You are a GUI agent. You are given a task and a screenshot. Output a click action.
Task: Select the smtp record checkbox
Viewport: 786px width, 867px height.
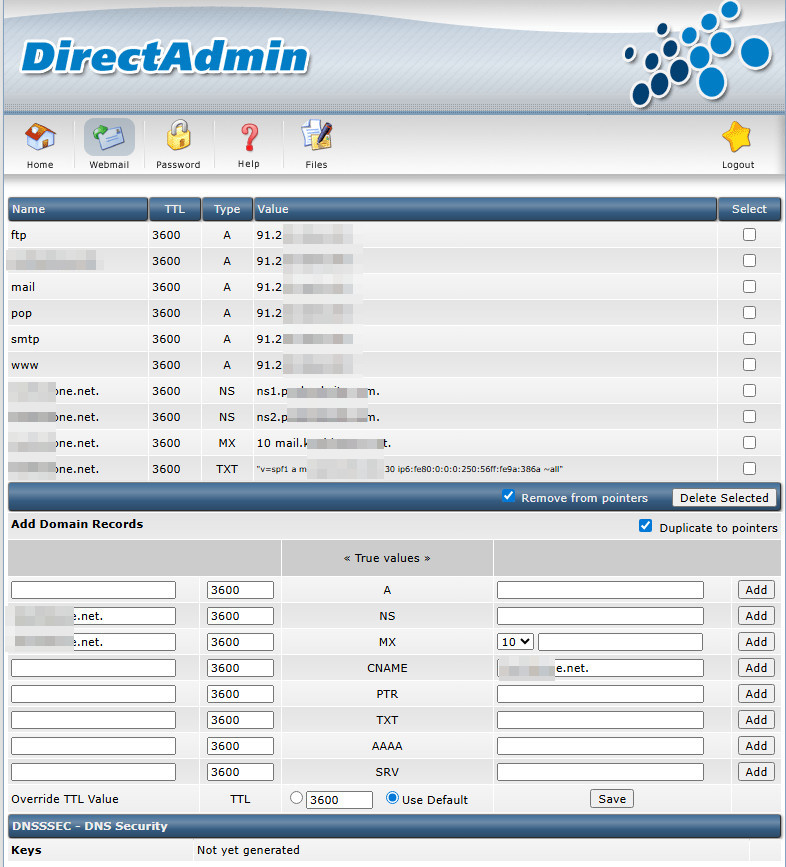tap(749, 339)
